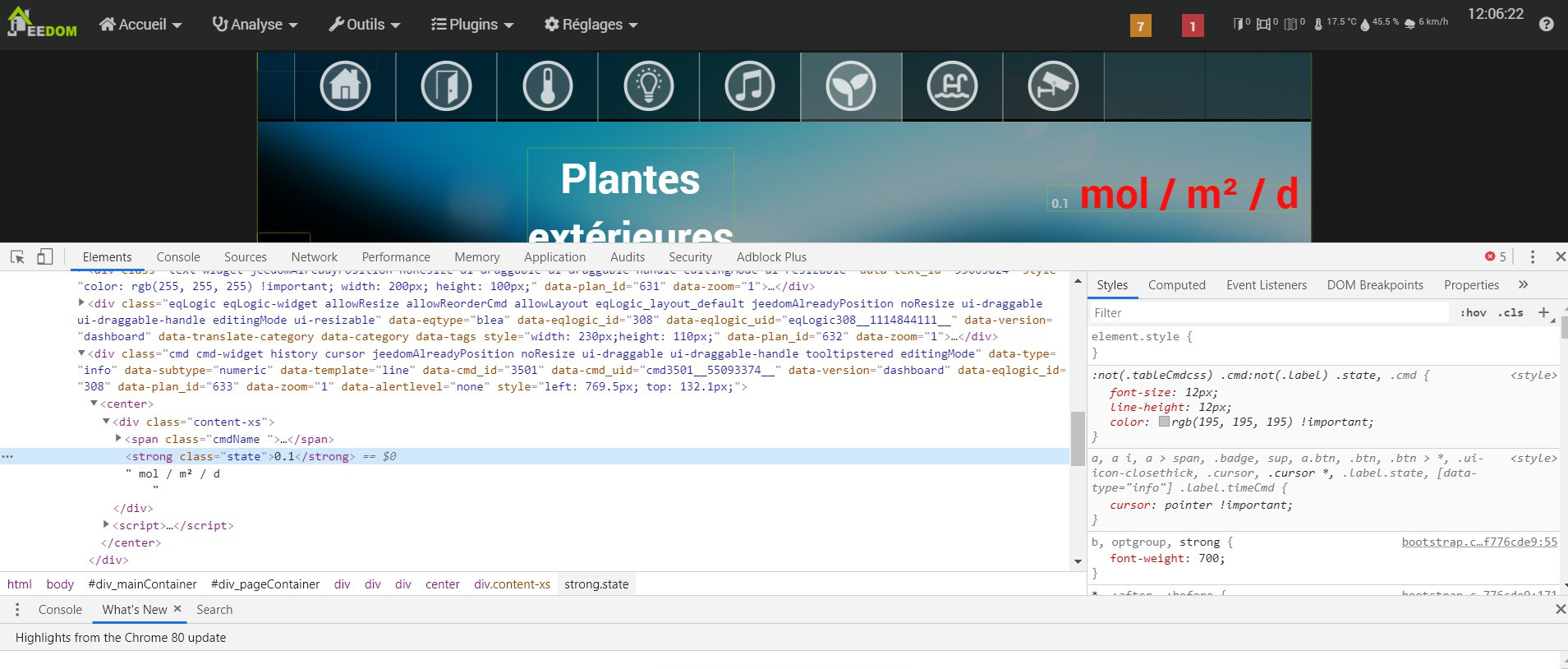
Task: Toggle the .cls classes button
Action: click(1511, 312)
